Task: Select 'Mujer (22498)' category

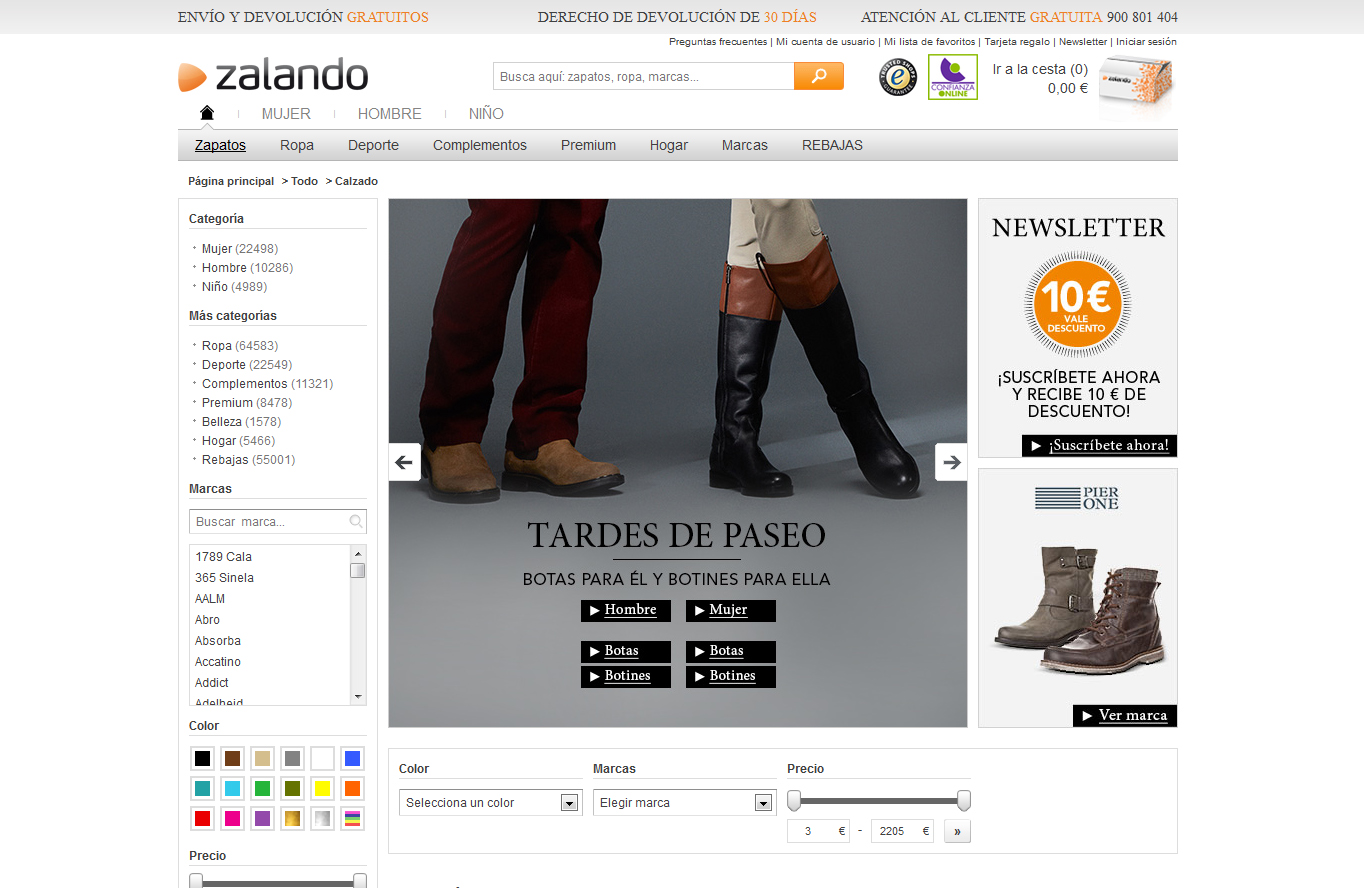Action: [240, 249]
